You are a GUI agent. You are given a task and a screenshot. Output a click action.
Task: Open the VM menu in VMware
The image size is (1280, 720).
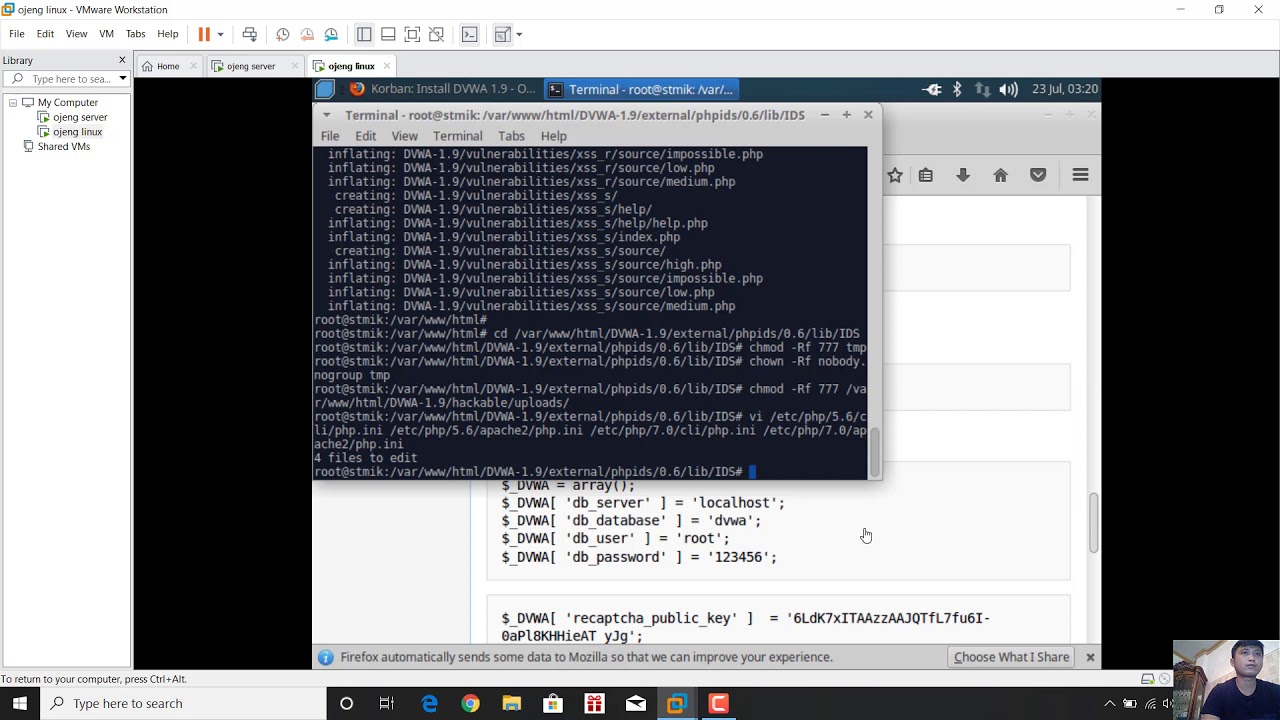pos(106,34)
